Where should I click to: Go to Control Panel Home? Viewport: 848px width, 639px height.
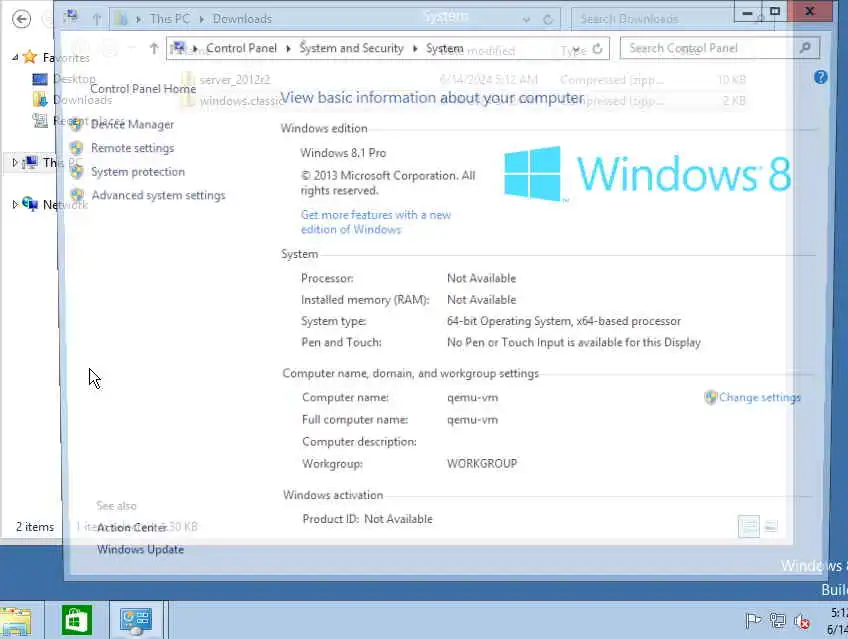click(x=143, y=89)
